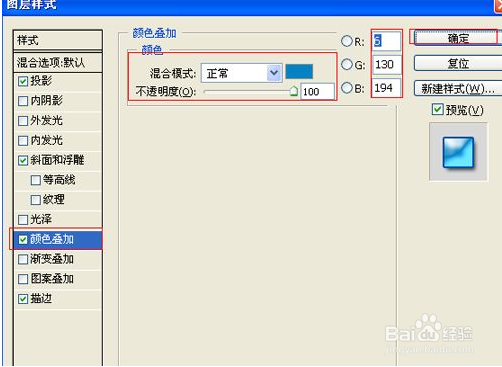The image size is (502, 367).
Task: Enable the 光泽 satin checkbox
Action: point(23,220)
